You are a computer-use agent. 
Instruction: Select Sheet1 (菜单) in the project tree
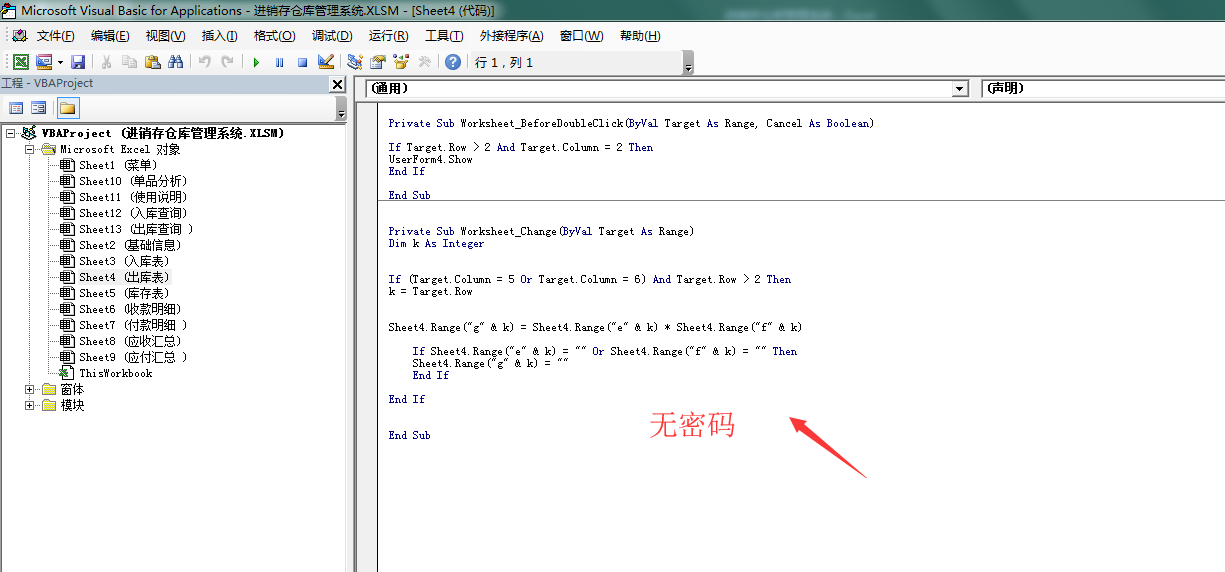pyautogui.click(x=118, y=165)
